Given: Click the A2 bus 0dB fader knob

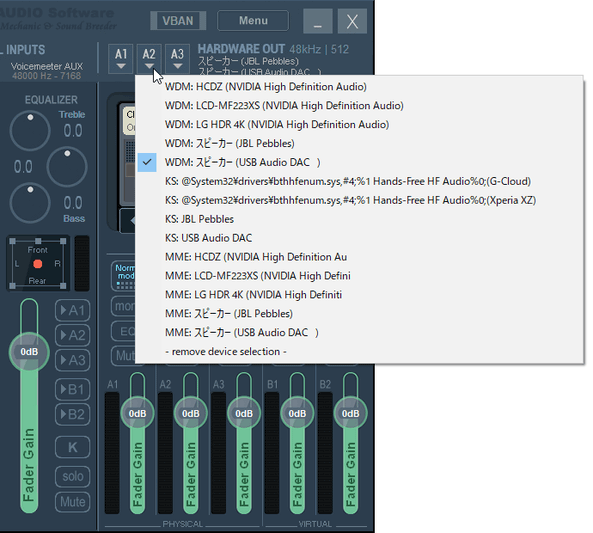Looking at the screenshot, I should pyautogui.click(x=191, y=413).
